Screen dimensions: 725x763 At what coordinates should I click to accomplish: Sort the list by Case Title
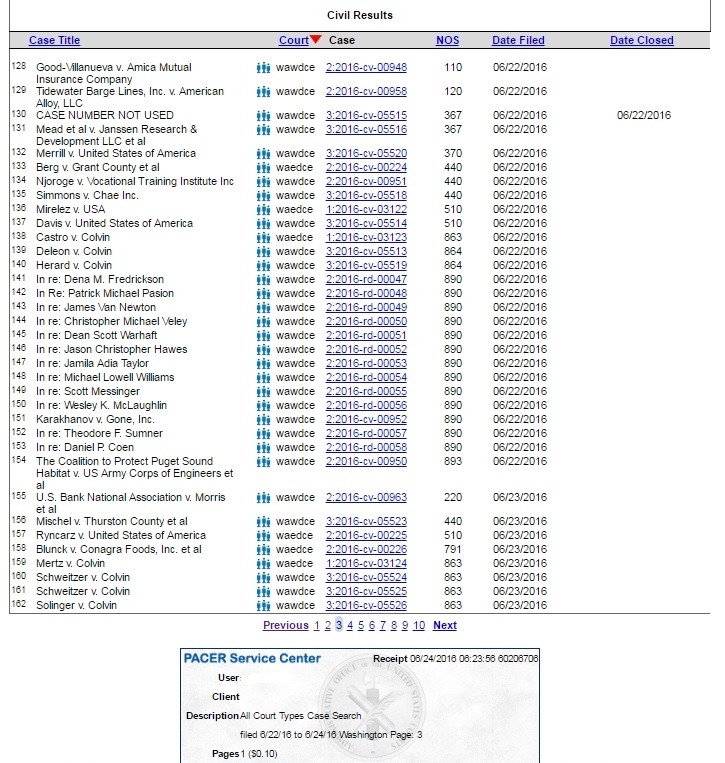pos(54,41)
